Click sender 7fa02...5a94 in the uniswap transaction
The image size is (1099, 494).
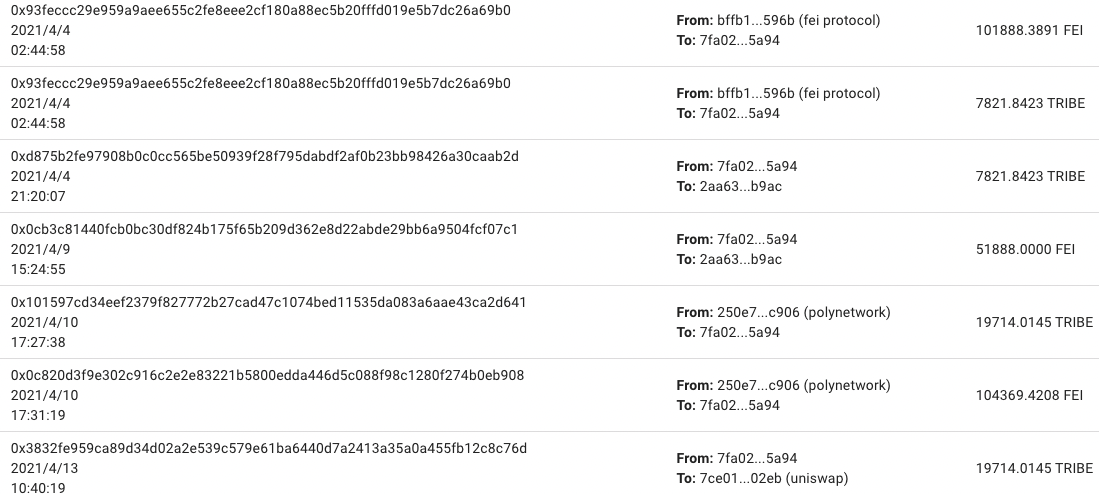point(757,458)
